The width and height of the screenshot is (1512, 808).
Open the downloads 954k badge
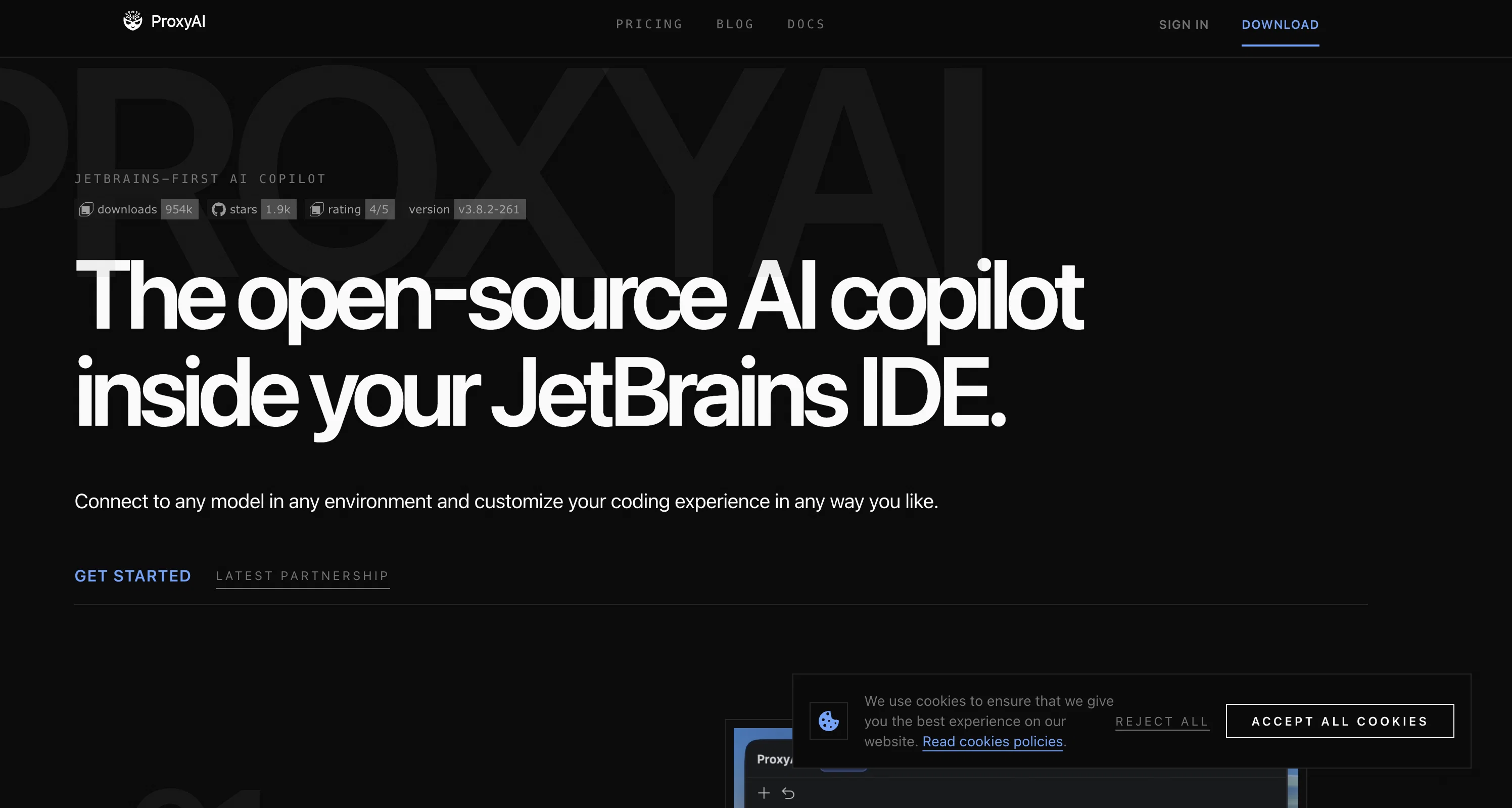click(137, 210)
